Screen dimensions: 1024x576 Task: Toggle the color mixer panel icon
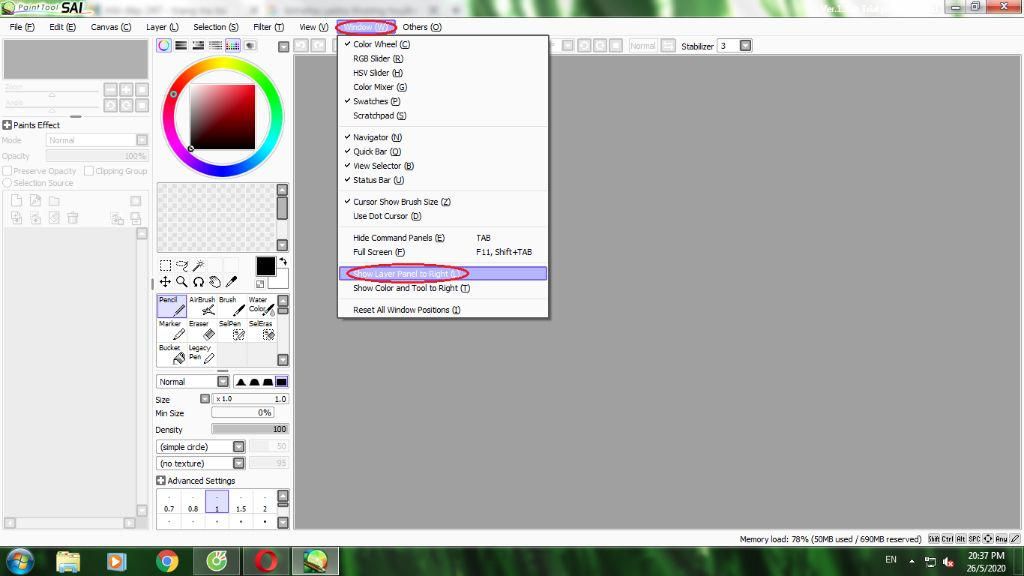tap(215, 45)
